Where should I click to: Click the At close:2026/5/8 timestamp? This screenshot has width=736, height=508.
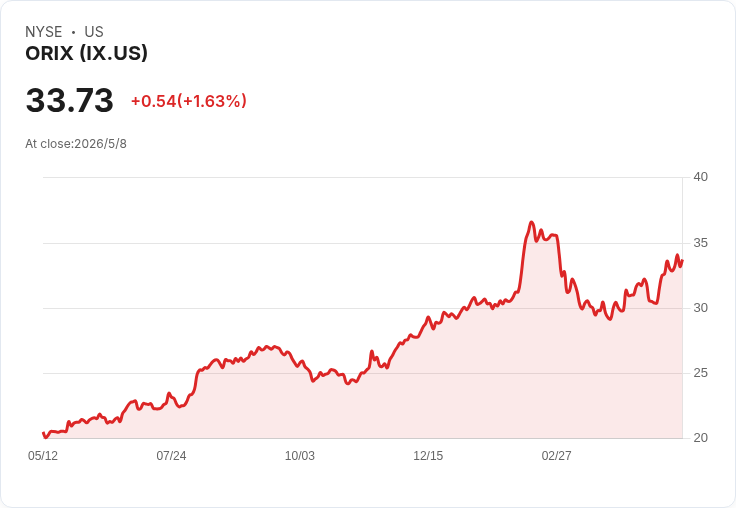76,144
